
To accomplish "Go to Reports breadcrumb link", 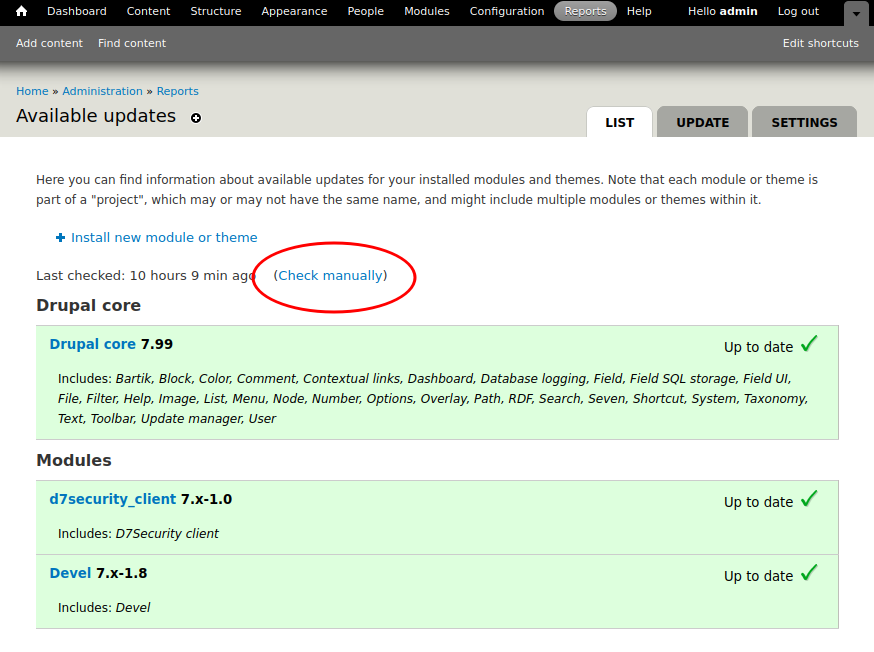I will pyautogui.click(x=177, y=91).
